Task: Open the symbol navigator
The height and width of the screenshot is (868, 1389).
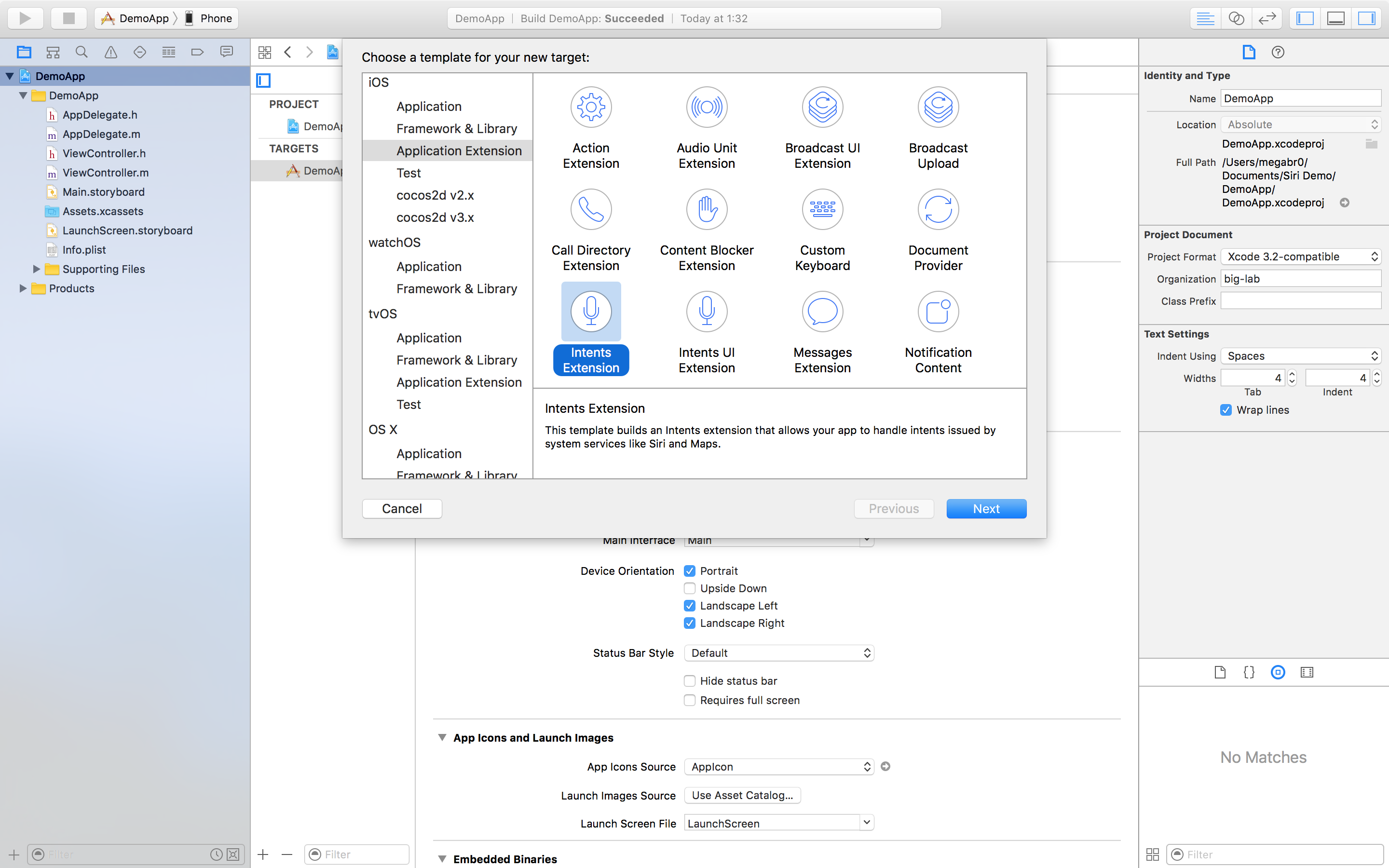Action: click(53, 52)
